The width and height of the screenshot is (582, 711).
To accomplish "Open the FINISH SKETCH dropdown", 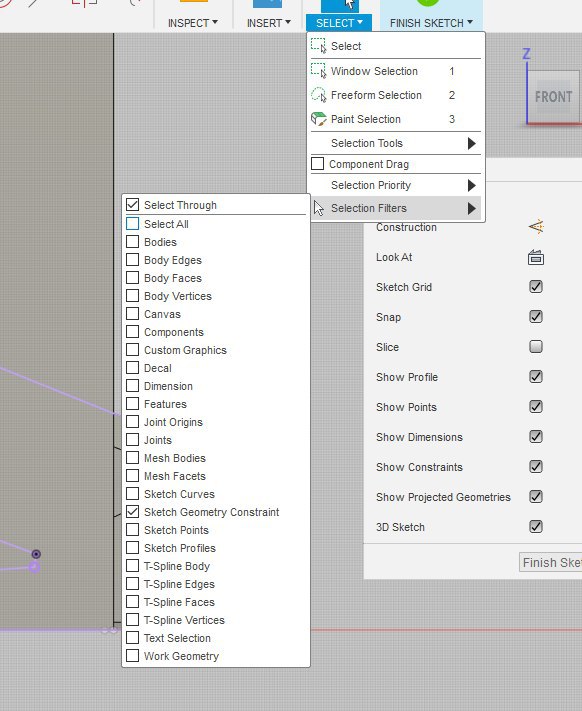I will [431, 23].
